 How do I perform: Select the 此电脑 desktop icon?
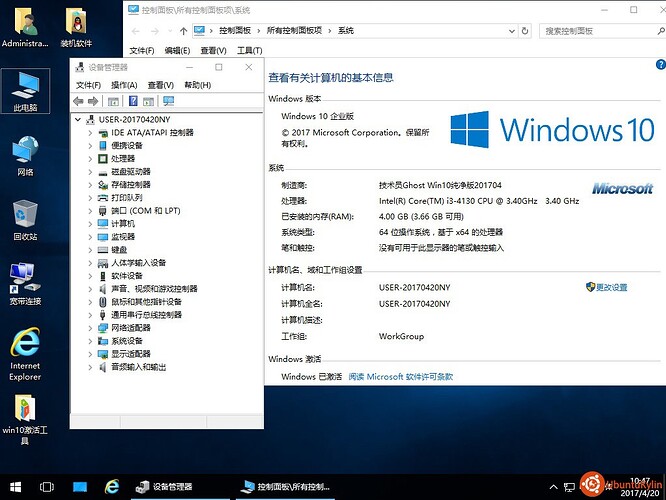pyautogui.click(x=25, y=91)
